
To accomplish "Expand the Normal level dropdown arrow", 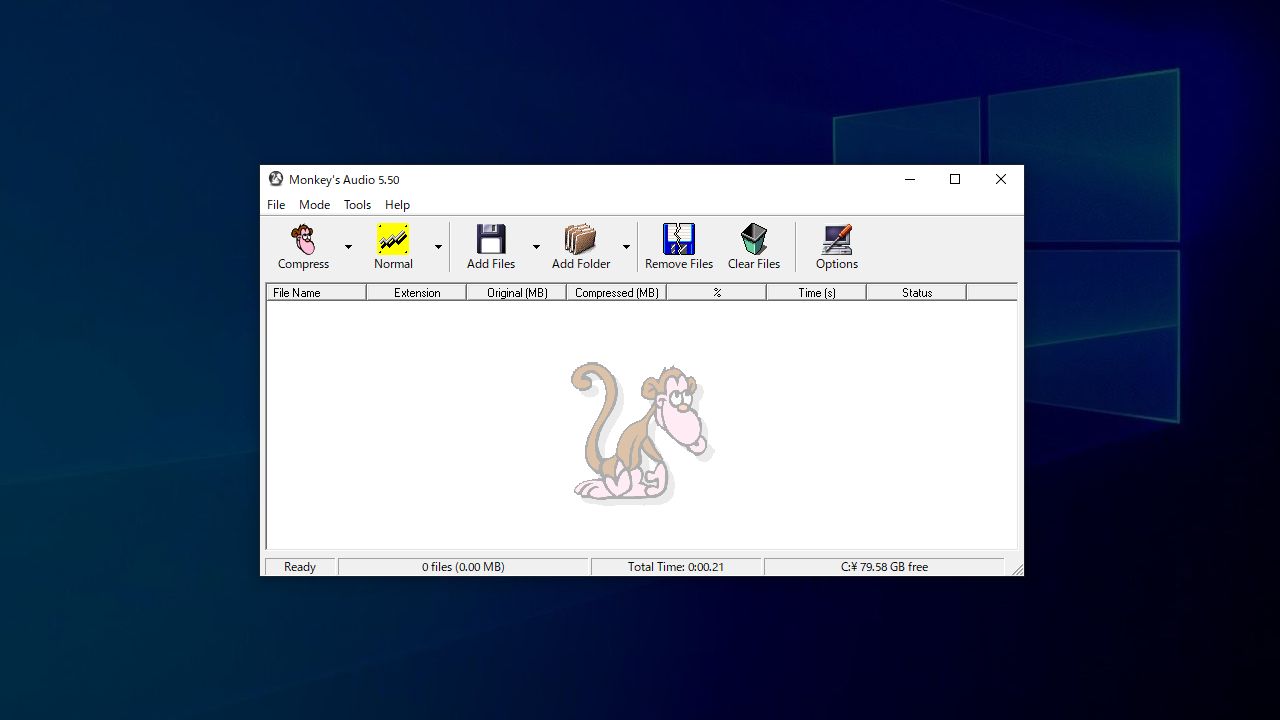I will point(438,247).
